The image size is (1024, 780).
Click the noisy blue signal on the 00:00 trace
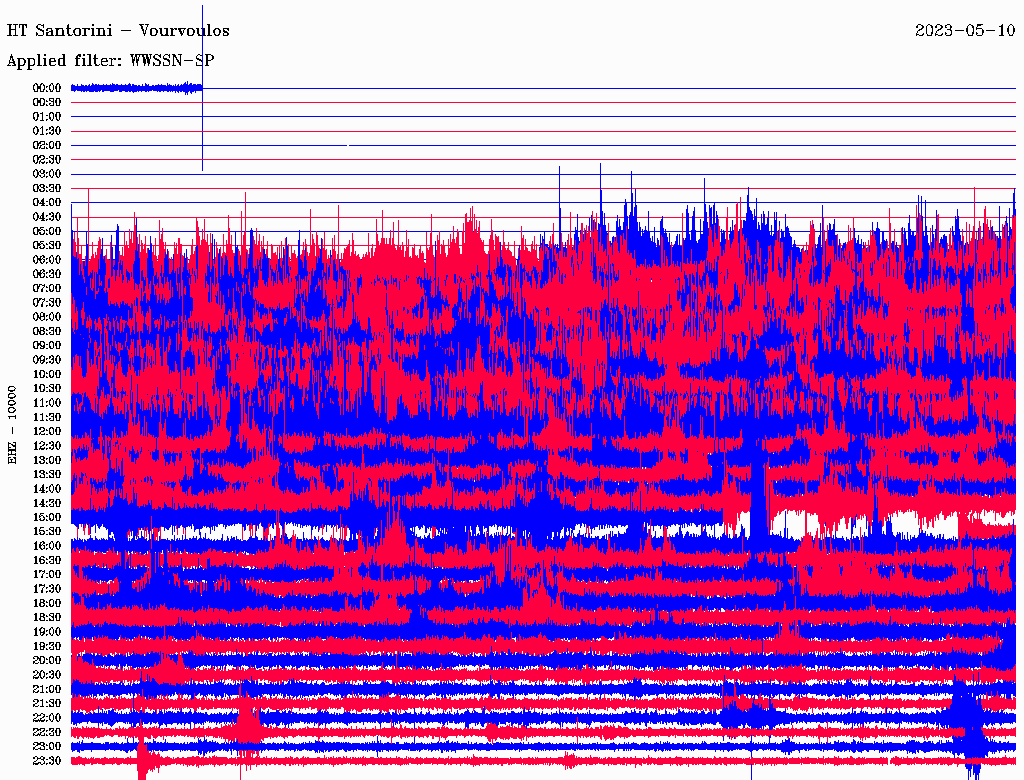[x=135, y=88]
